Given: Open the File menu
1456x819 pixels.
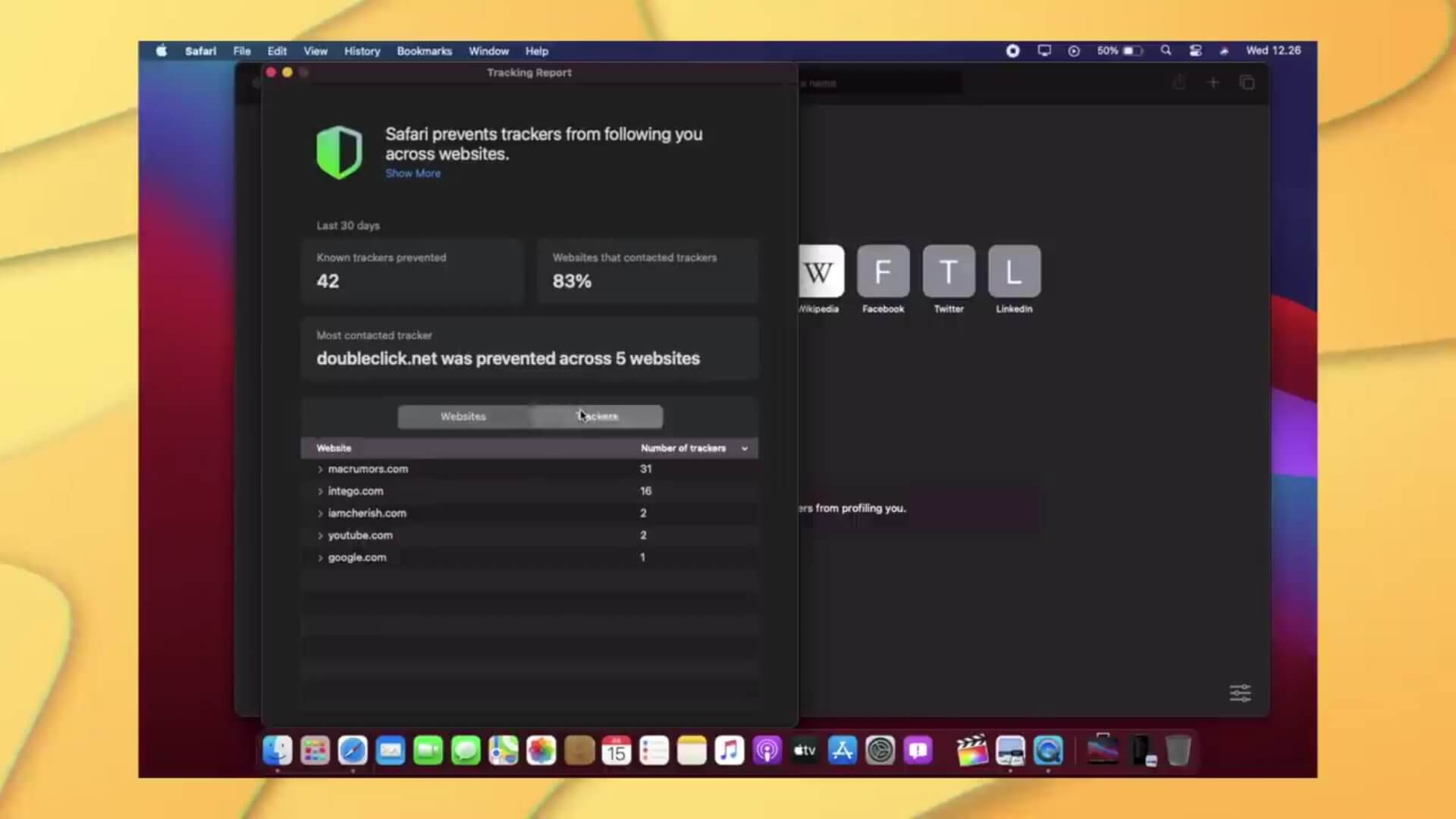Looking at the screenshot, I should (x=242, y=51).
